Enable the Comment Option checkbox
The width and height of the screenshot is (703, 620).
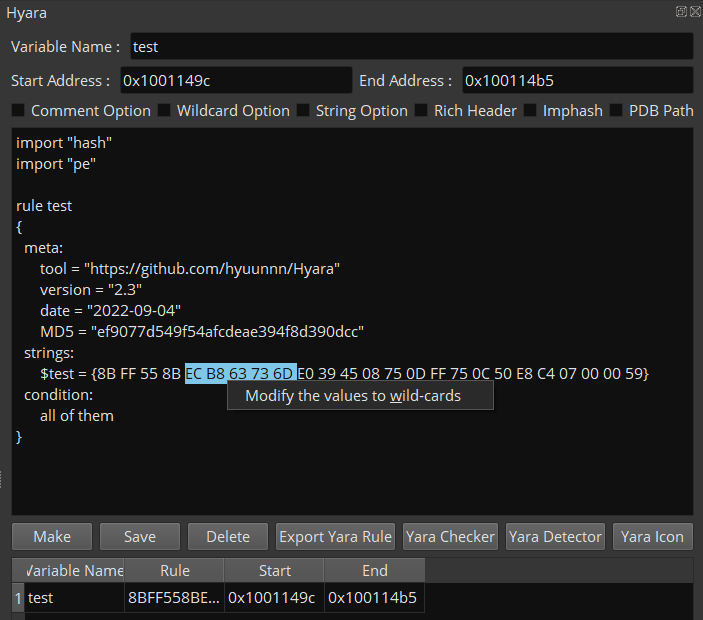[x=19, y=111]
